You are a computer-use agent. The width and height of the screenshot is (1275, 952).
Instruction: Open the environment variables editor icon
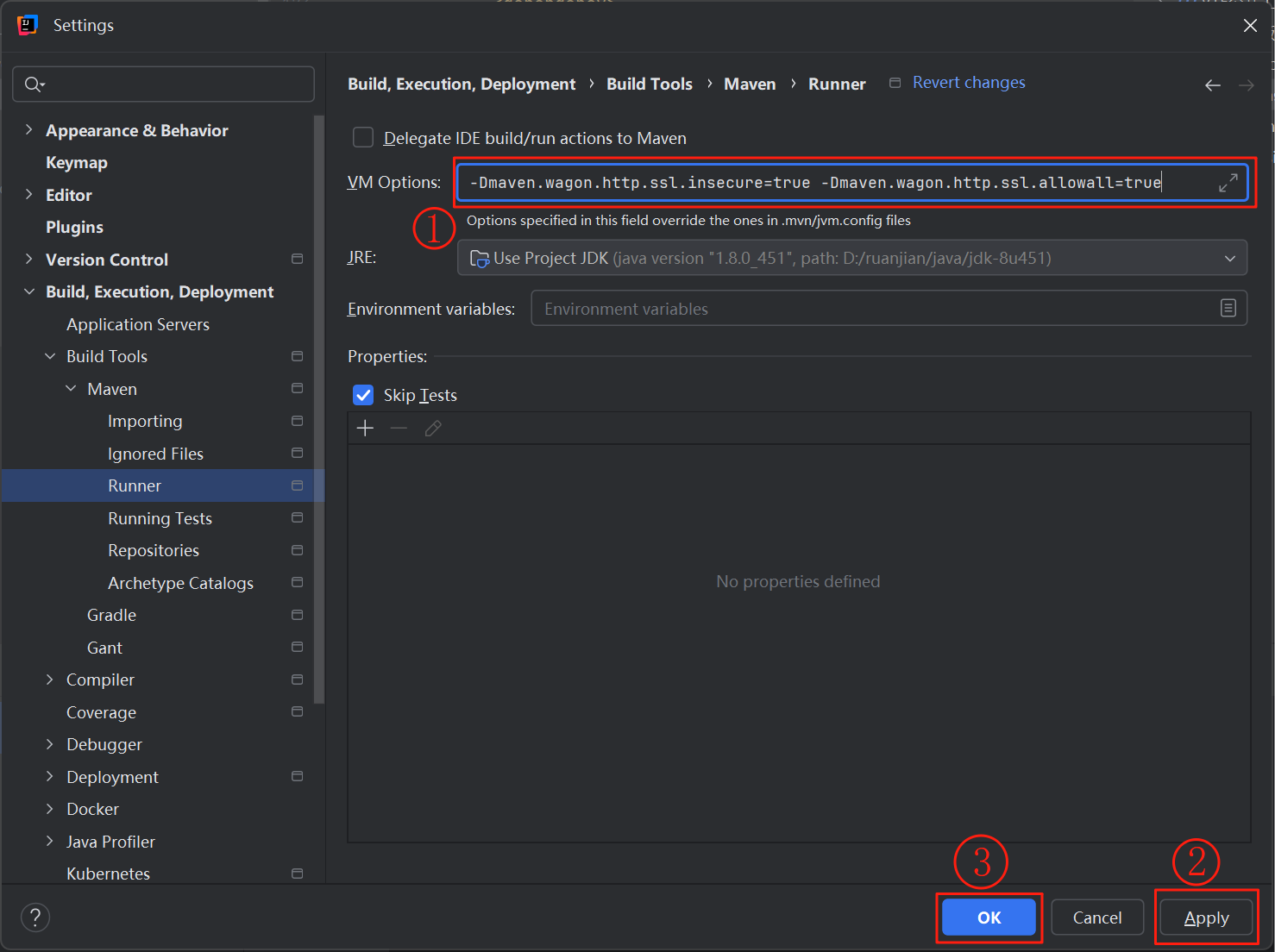[1228, 309]
